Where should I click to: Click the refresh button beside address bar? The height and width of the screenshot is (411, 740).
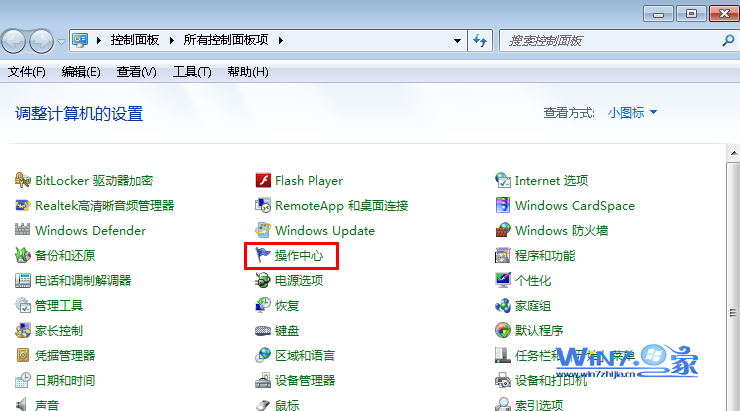coord(480,41)
